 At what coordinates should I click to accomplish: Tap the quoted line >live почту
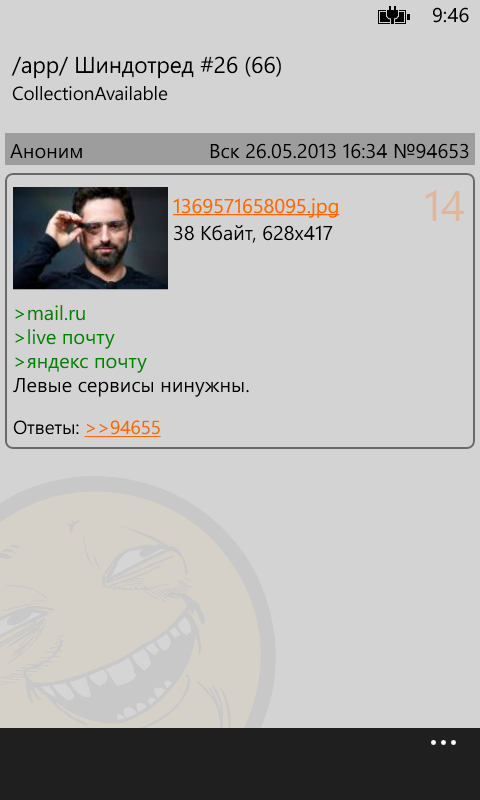click(x=64, y=338)
